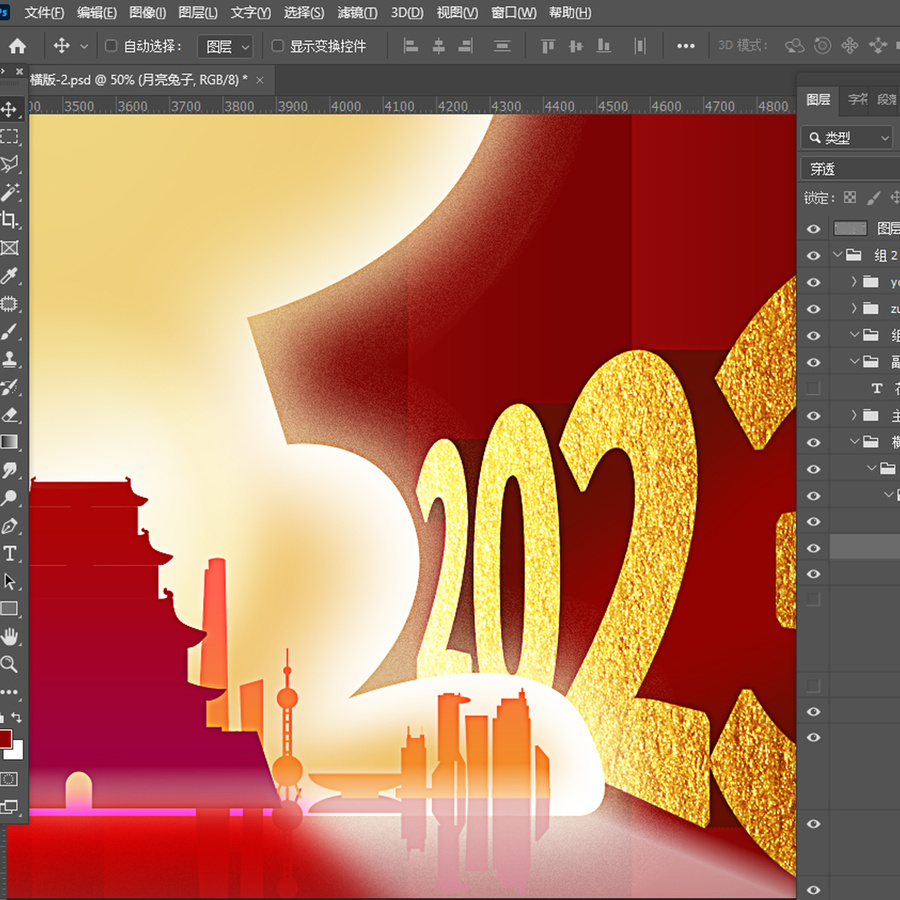Screen dimensions: 900x900
Task: Open the 图像(I) menu
Action: pos(148,13)
